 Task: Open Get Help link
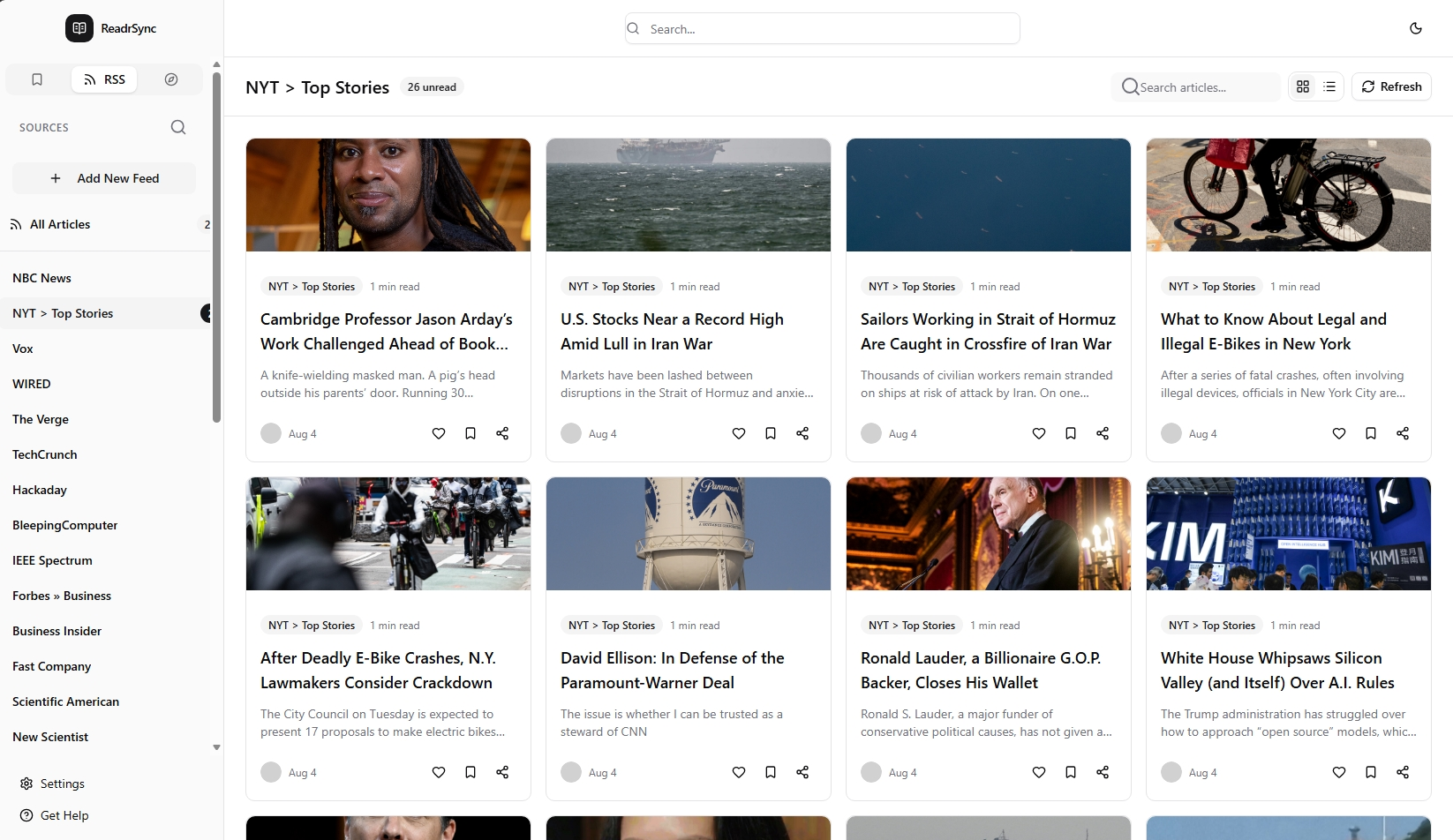tap(55, 815)
